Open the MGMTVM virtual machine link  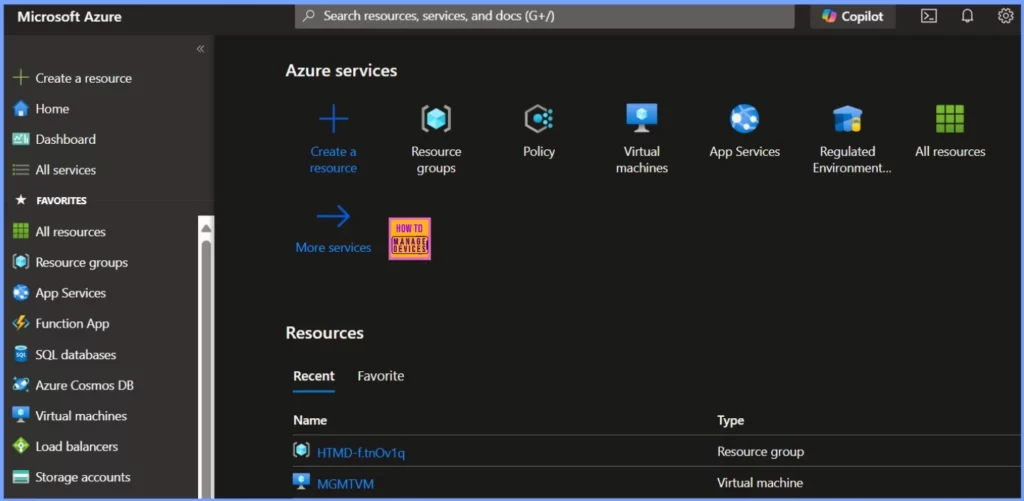coord(345,484)
